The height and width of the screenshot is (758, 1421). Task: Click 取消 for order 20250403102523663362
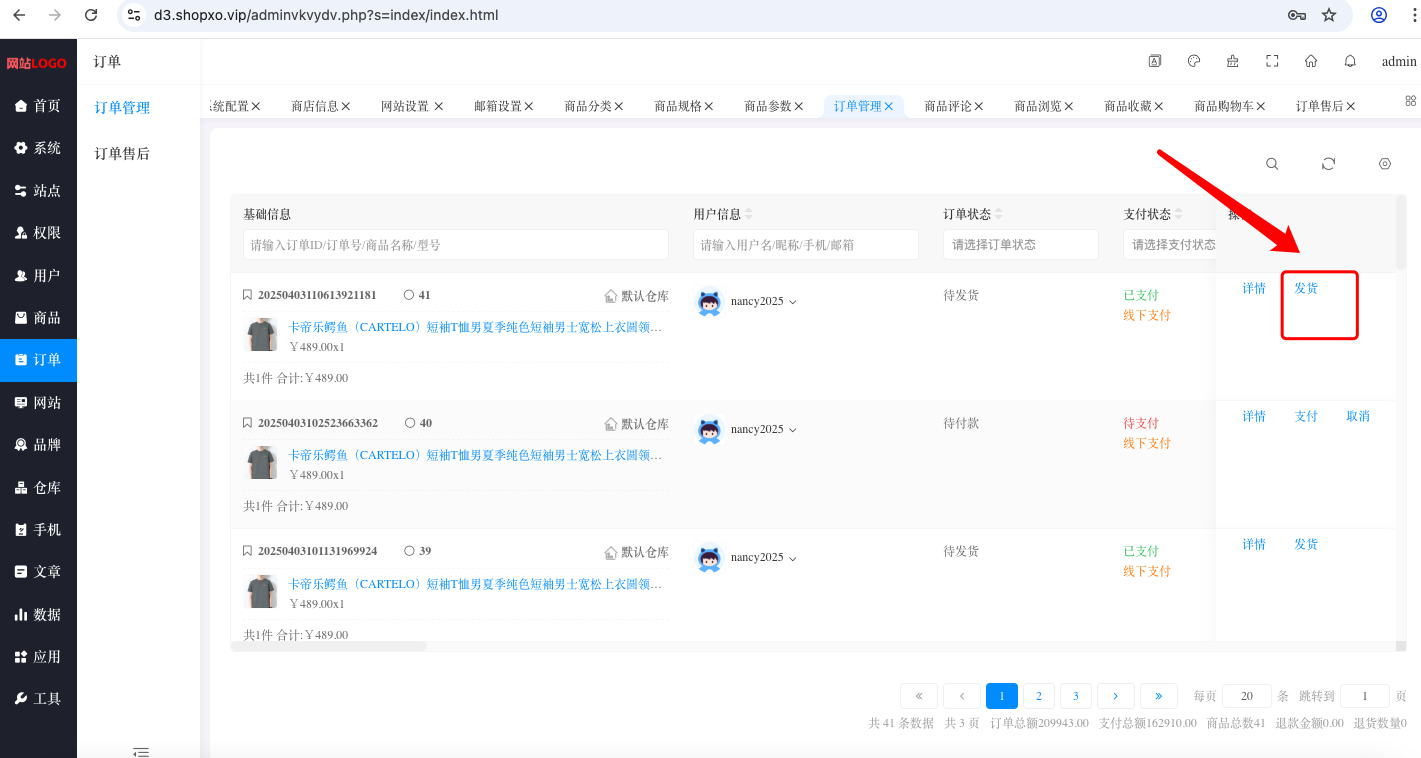tap(1358, 416)
